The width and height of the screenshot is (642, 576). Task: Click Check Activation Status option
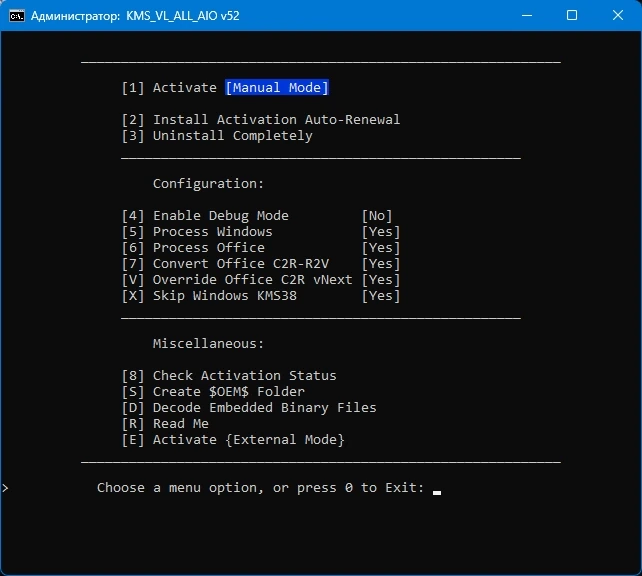pyautogui.click(x=229, y=375)
